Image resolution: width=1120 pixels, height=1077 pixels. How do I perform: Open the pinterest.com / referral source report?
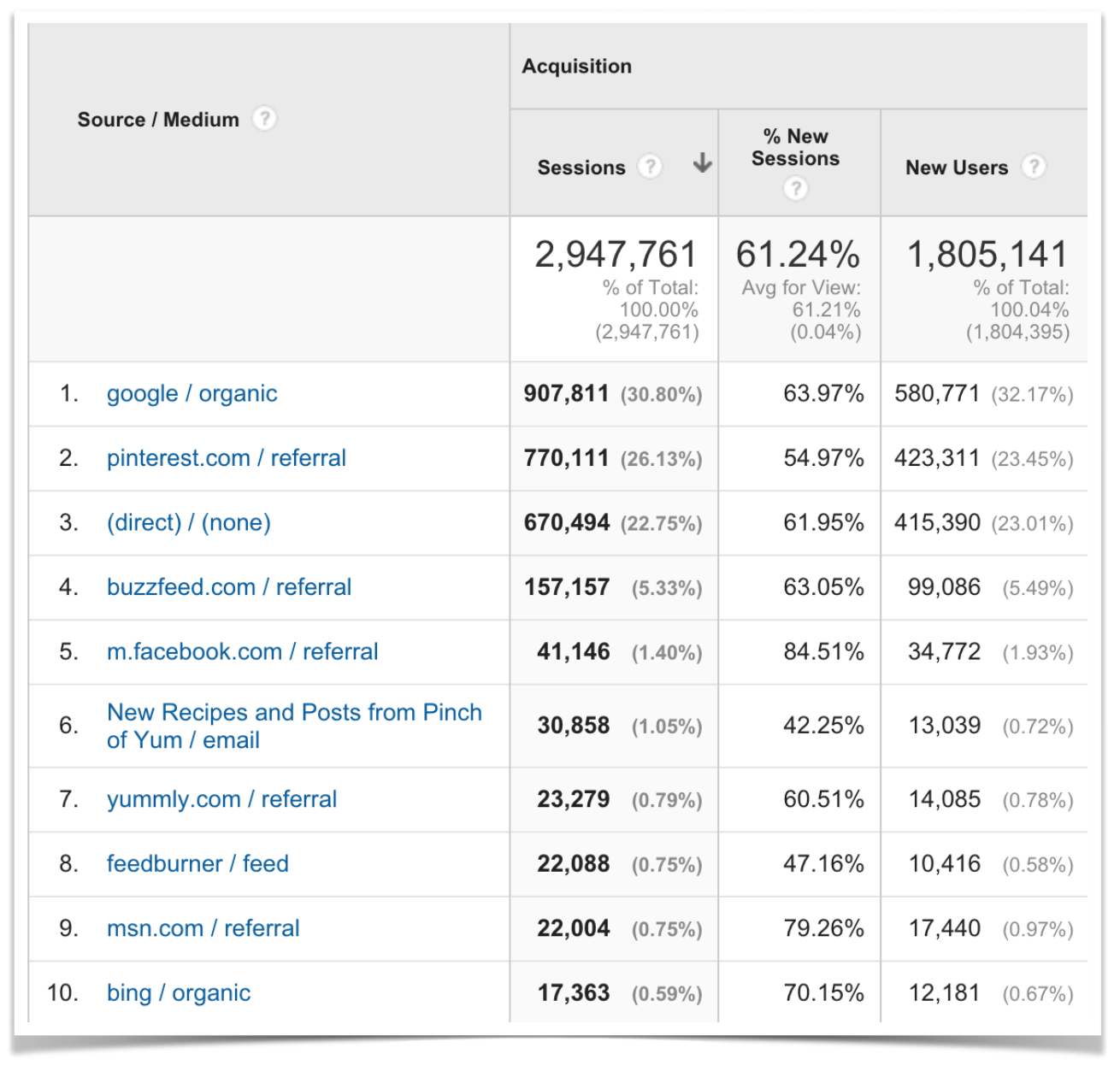tap(226, 458)
